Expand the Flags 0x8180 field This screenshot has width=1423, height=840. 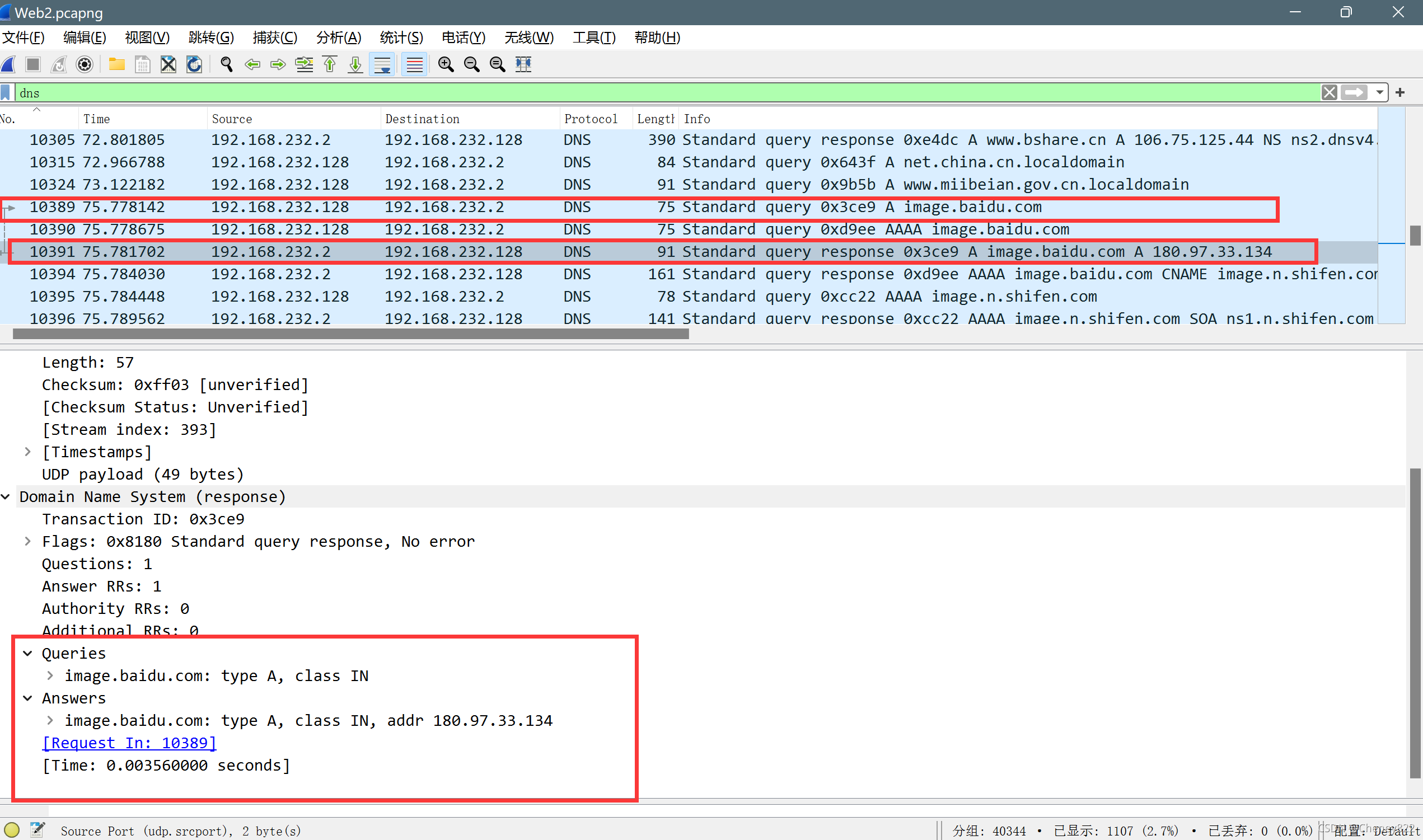tap(28, 542)
